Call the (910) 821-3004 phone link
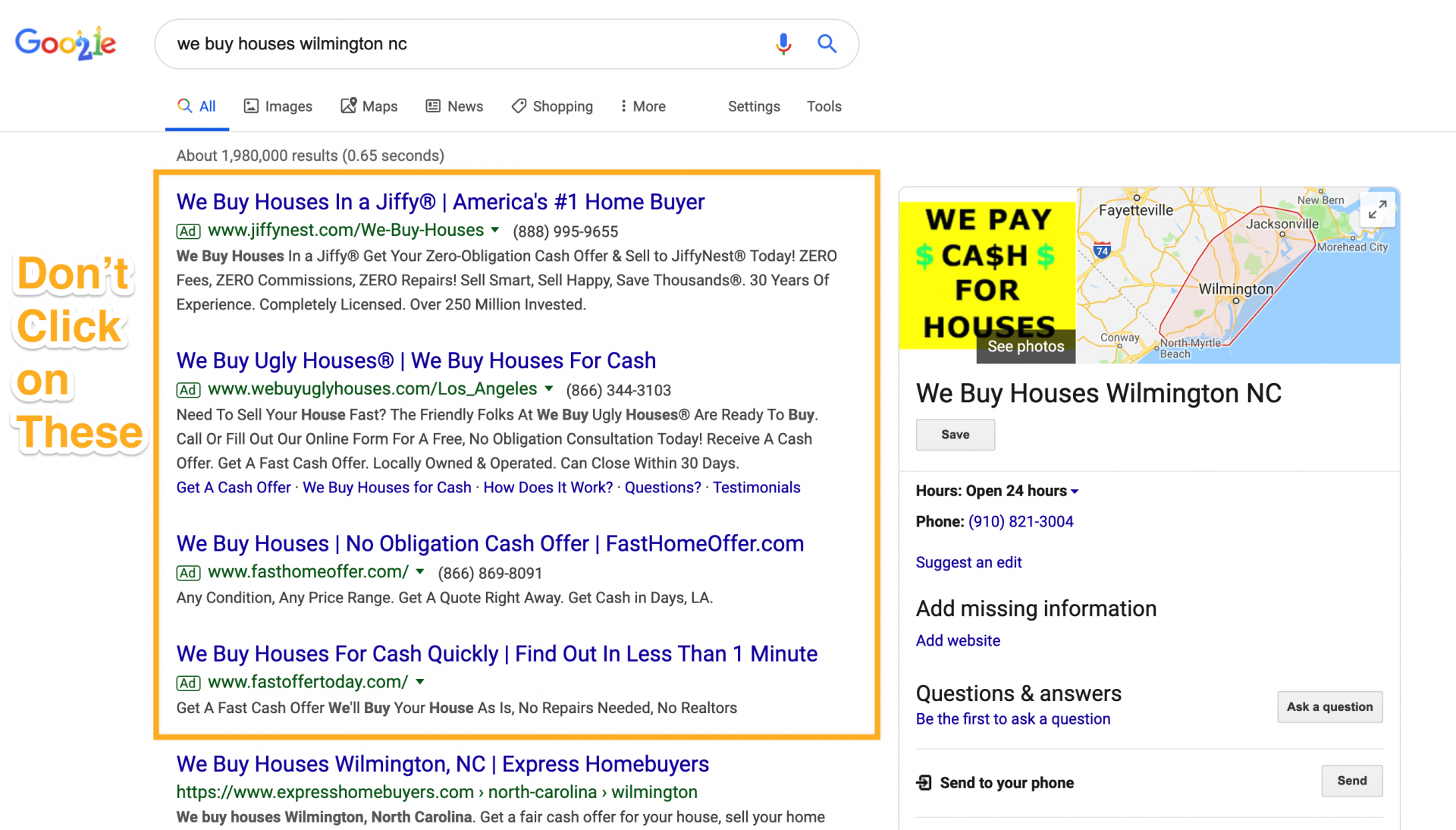 pos(1021,521)
